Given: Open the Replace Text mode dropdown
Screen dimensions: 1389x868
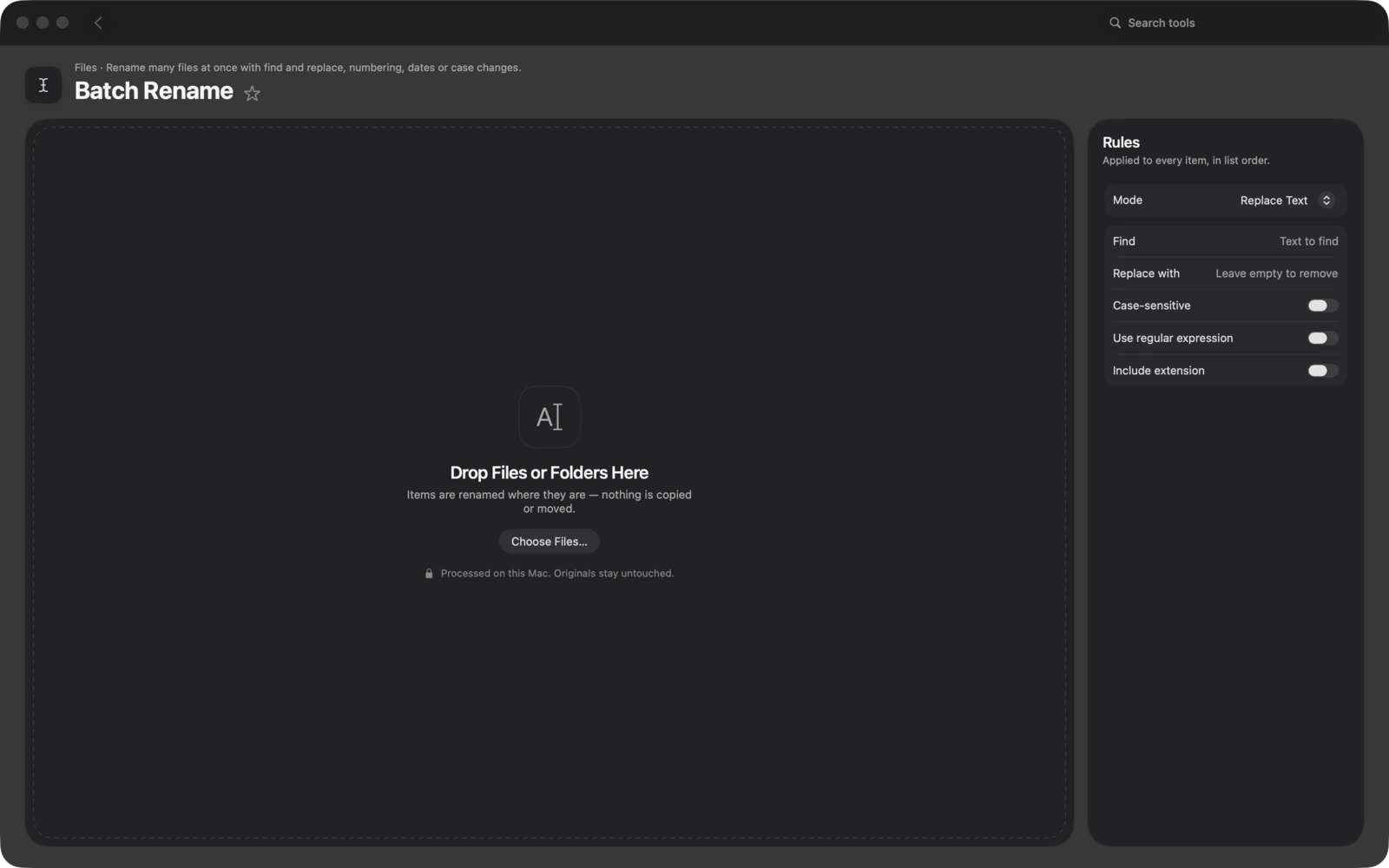Looking at the screenshot, I should [1286, 201].
